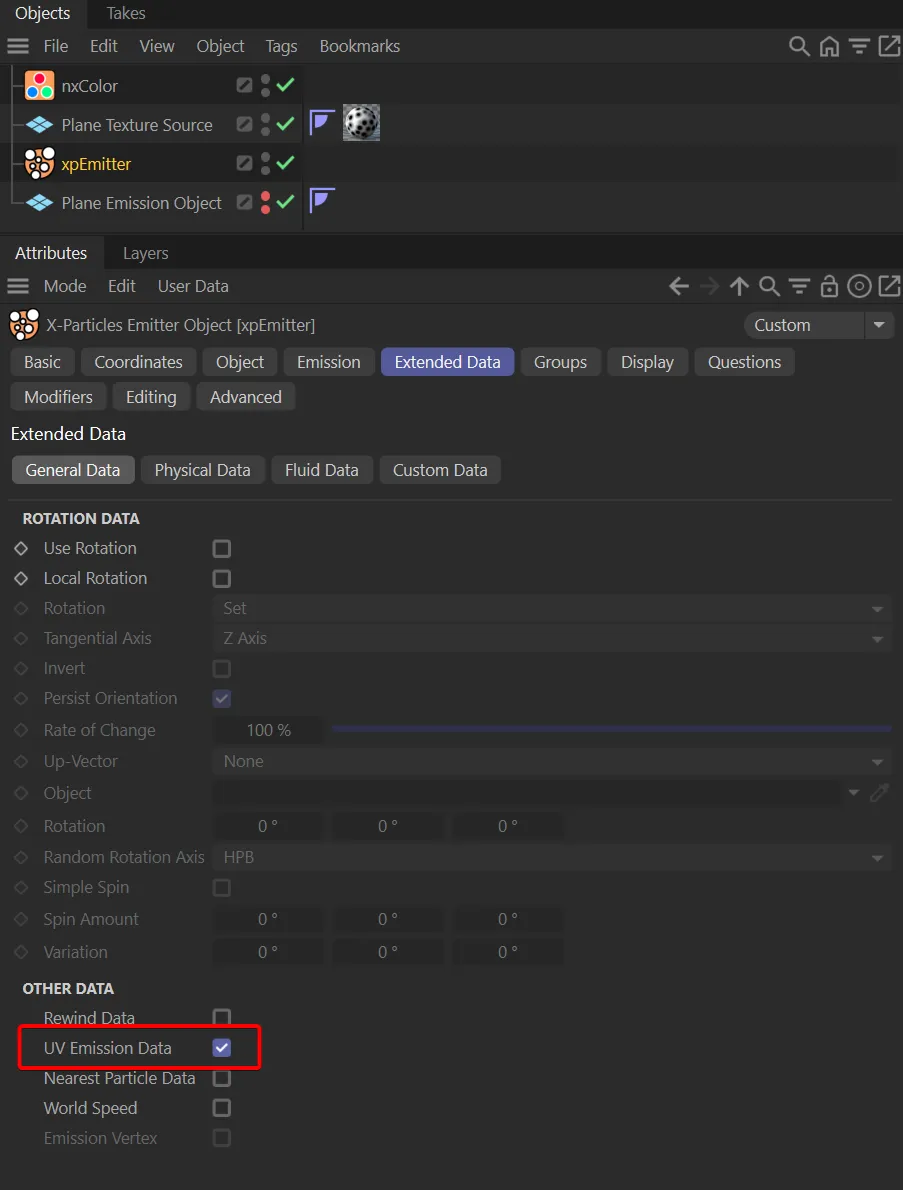Click the tag icon on Plane Emission Object
This screenshot has height=1190, width=903.
[321, 201]
